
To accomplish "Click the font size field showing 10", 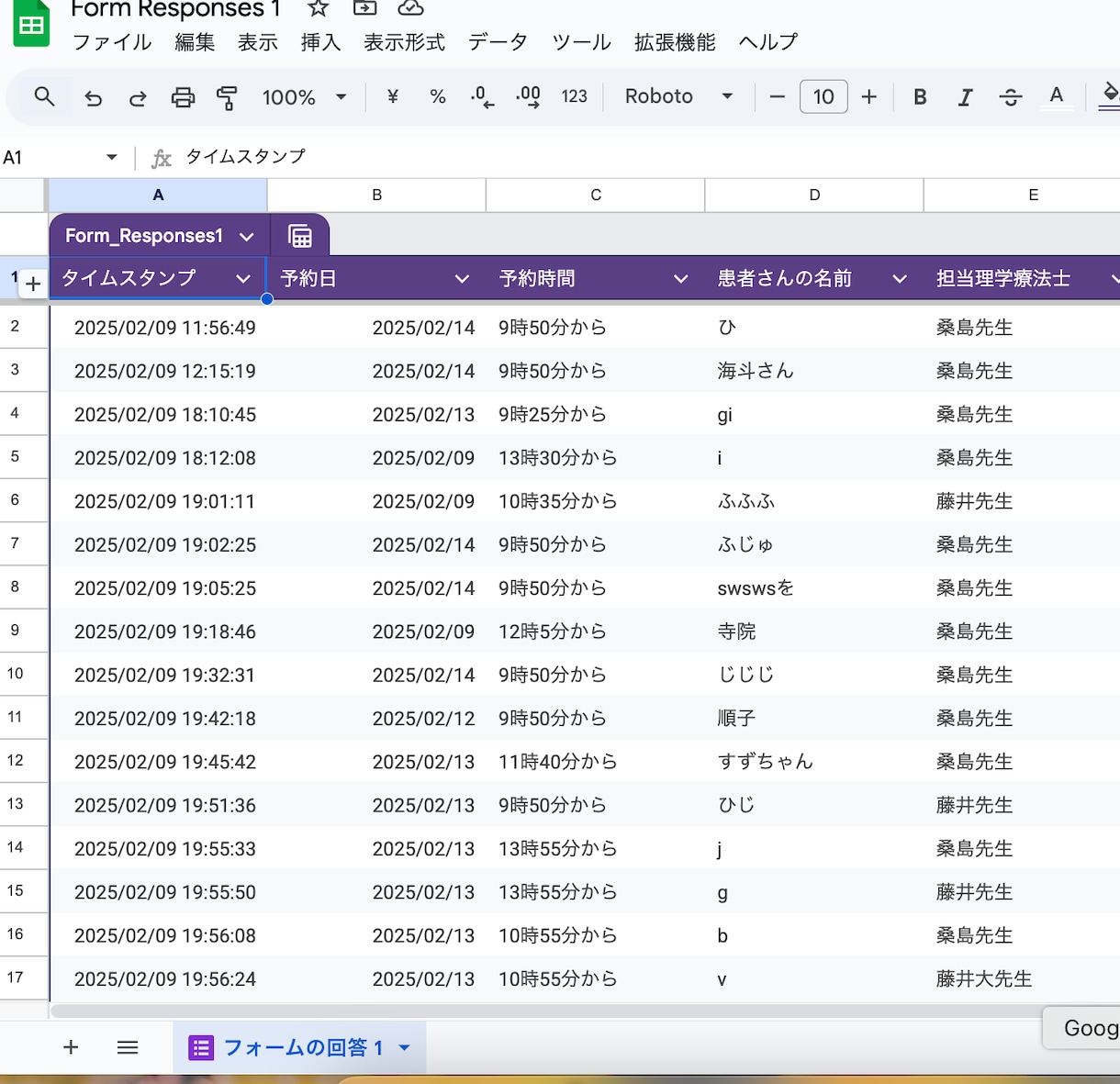I will pyautogui.click(x=823, y=96).
